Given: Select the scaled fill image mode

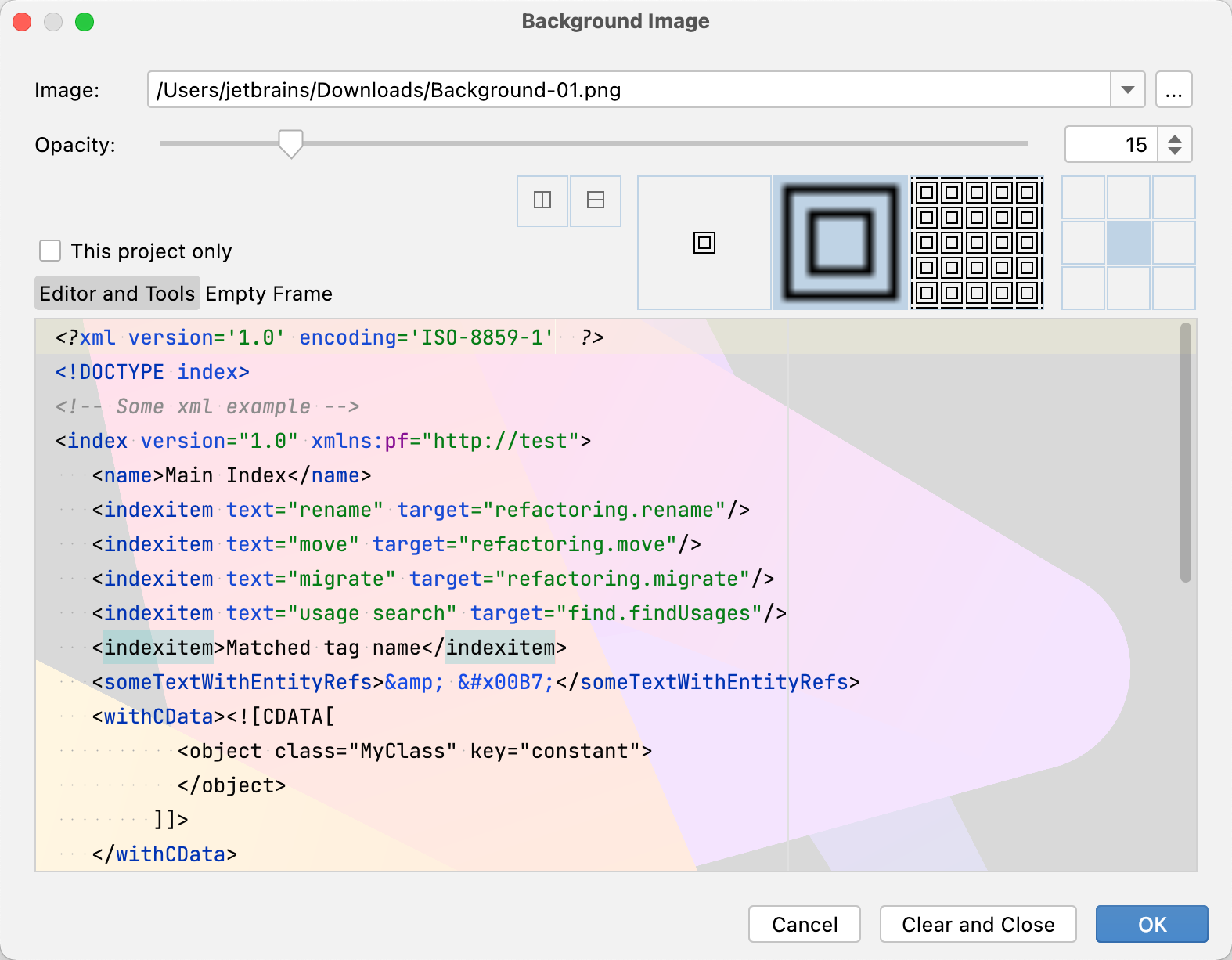Looking at the screenshot, I should click(x=841, y=243).
